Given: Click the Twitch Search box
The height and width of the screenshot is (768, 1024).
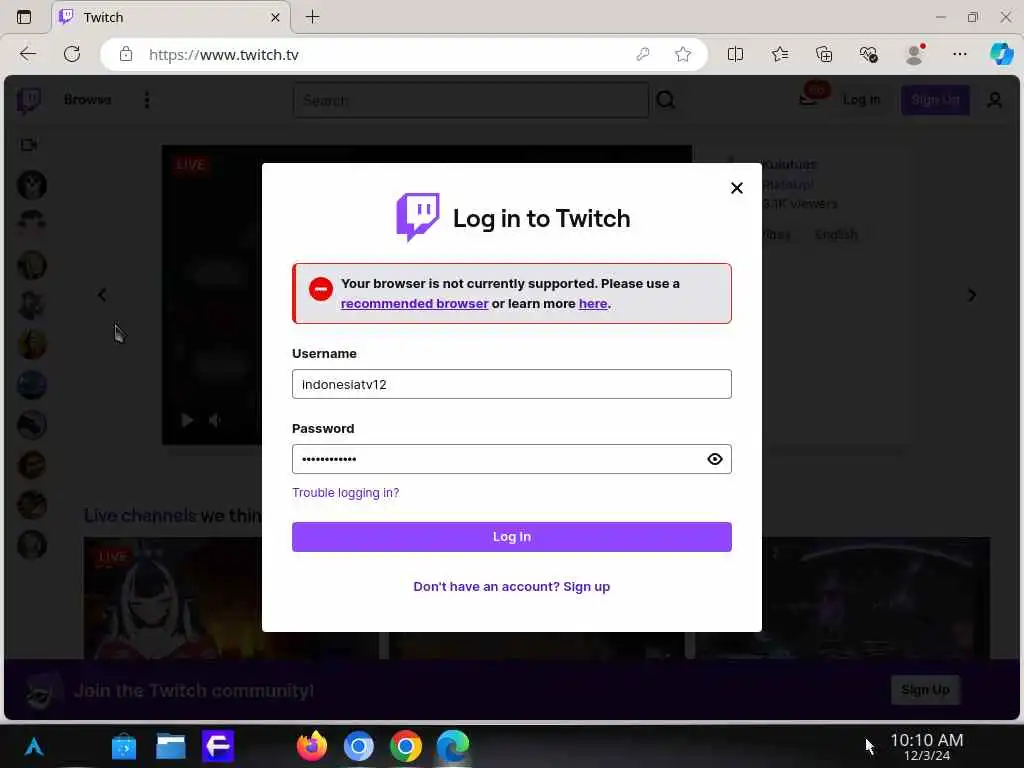Looking at the screenshot, I should pos(470,101).
